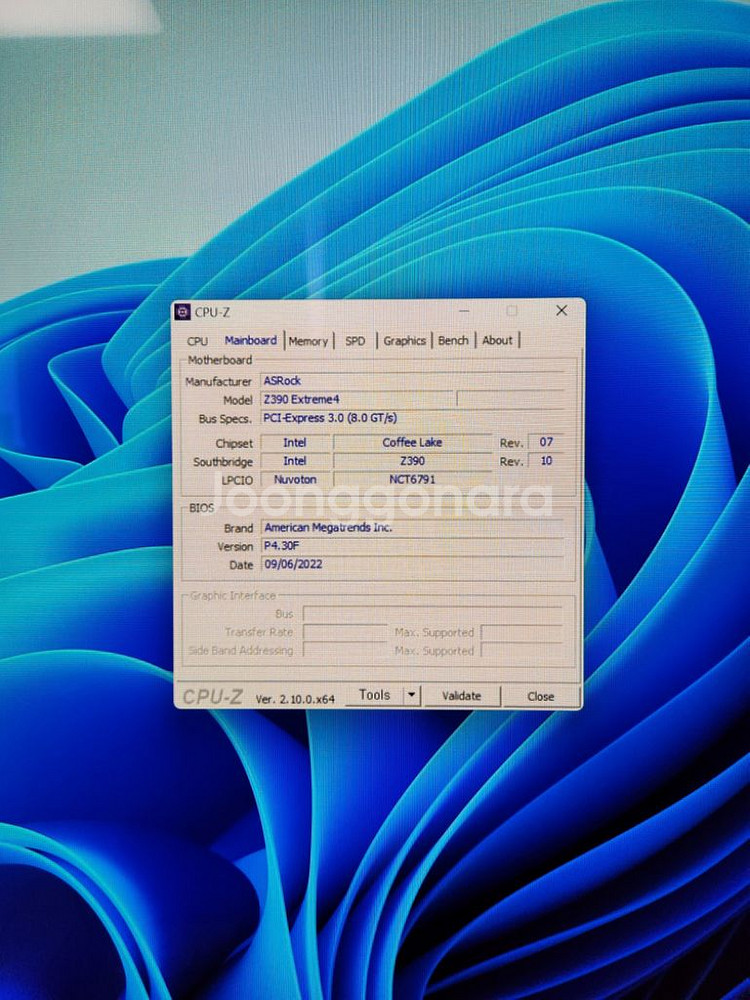Screen dimensions: 750x1000
Task: Click southbridge revision value 10
Action: pyautogui.click(x=547, y=460)
